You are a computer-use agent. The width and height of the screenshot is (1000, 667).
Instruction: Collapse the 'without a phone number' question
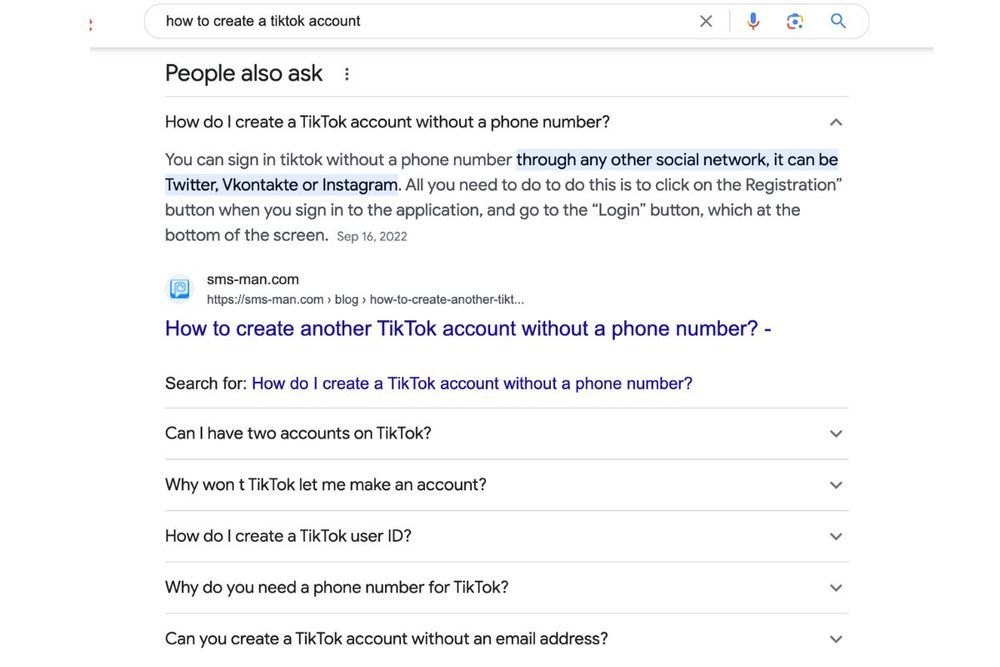tap(506, 122)
